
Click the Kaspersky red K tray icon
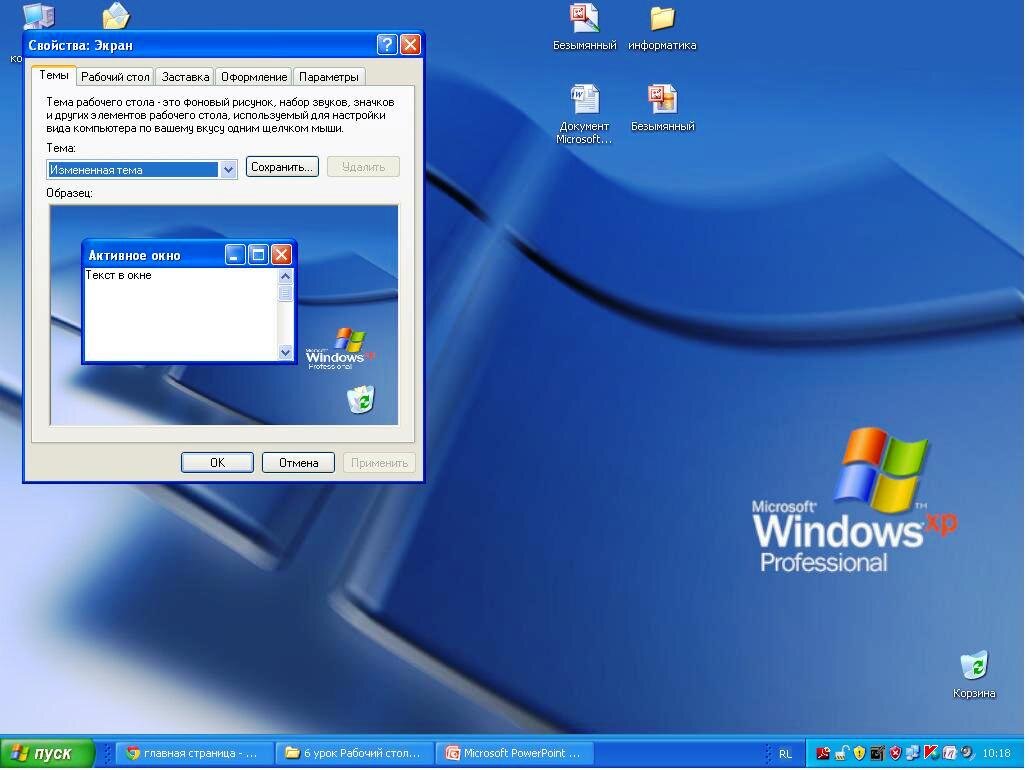click(931, 752)
